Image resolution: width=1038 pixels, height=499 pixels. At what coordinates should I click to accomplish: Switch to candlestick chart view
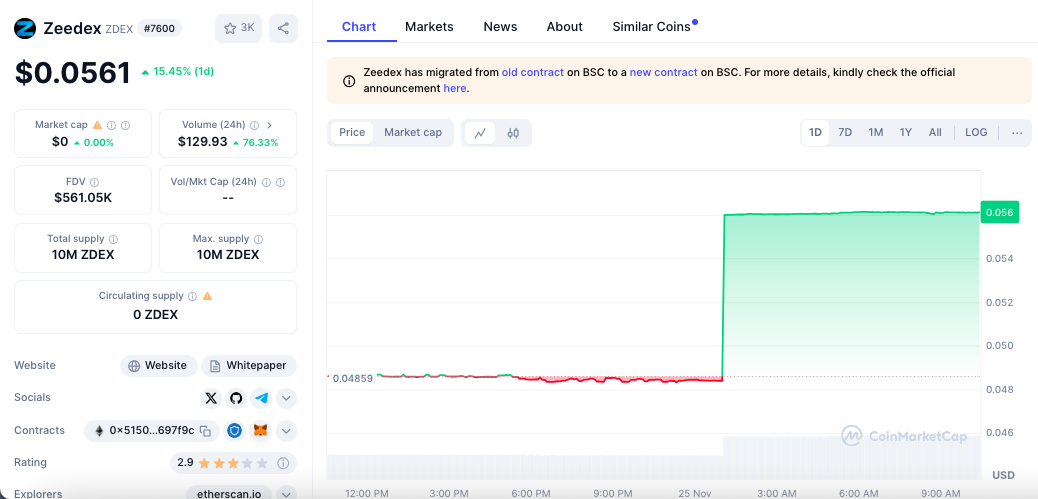point(513,132)
